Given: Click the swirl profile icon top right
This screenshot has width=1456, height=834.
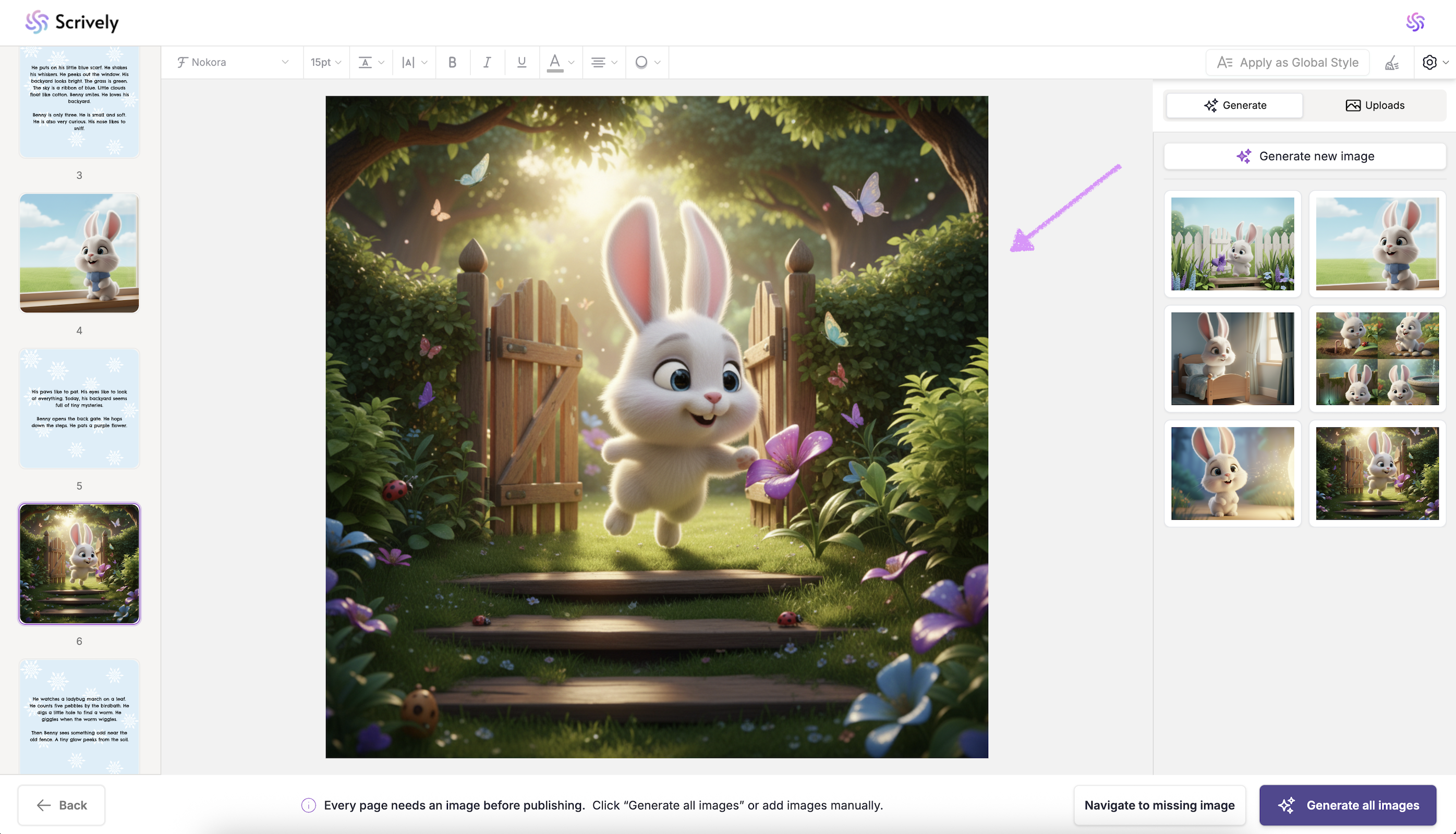Looking at the screenshot, I should pyautogui.click(x=1415, y=22).
